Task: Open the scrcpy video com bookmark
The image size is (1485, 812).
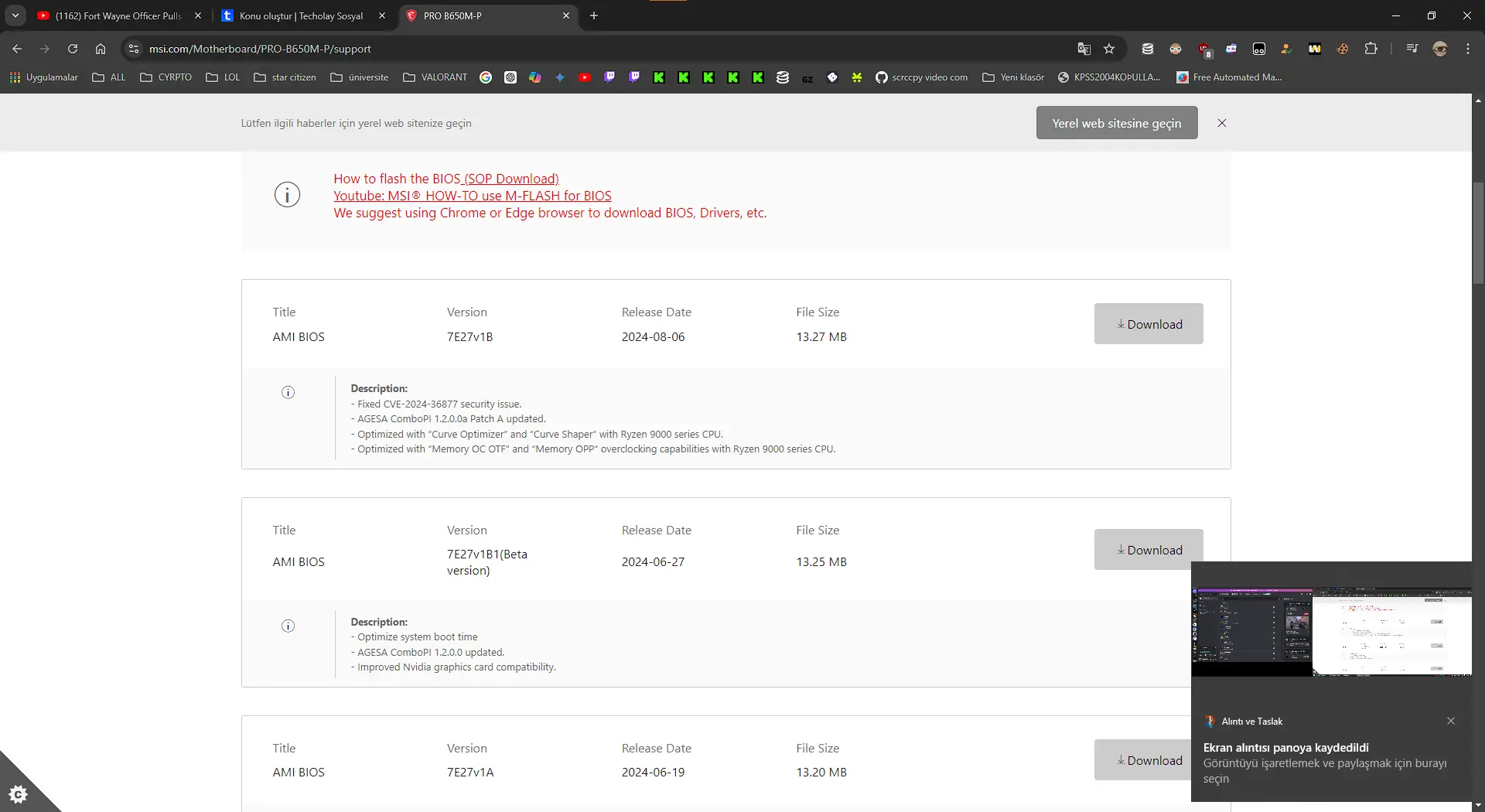Action: [922, 77]
